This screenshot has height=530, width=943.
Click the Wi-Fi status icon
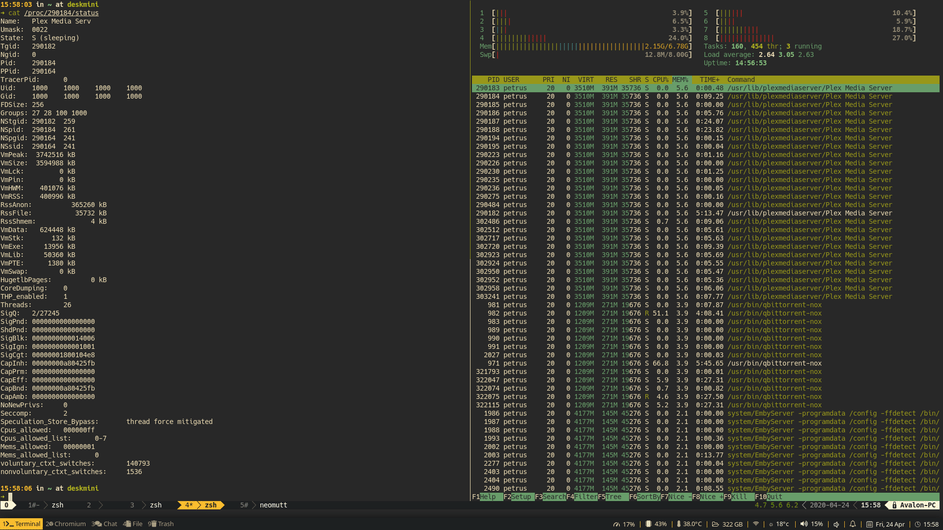click(756, 524)
